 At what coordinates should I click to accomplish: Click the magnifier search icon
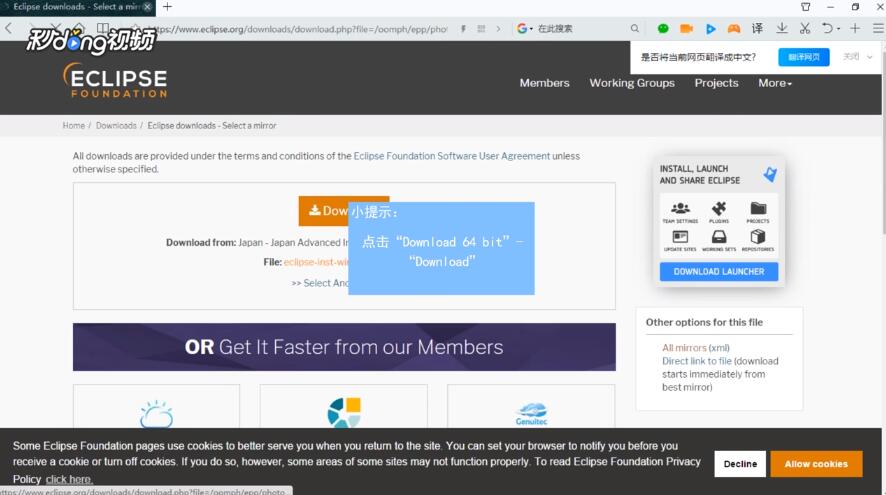pos(635,28)
